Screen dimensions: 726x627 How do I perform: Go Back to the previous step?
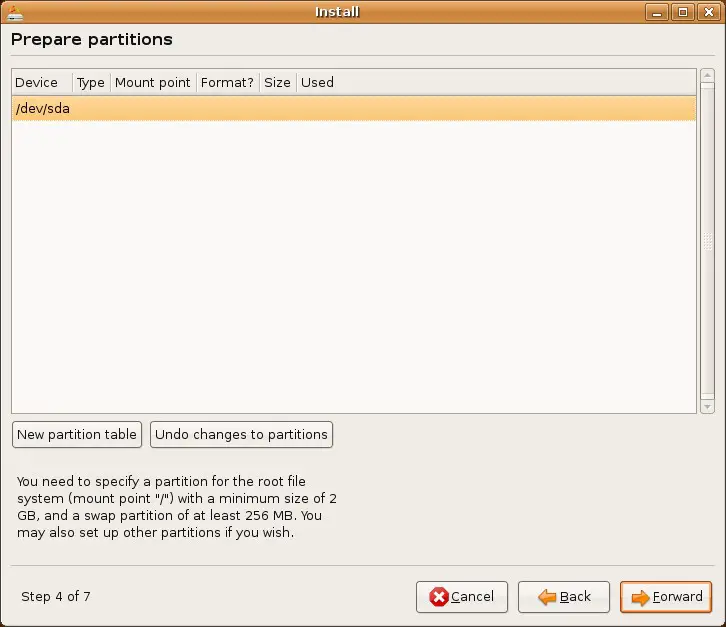coord(563,597)
